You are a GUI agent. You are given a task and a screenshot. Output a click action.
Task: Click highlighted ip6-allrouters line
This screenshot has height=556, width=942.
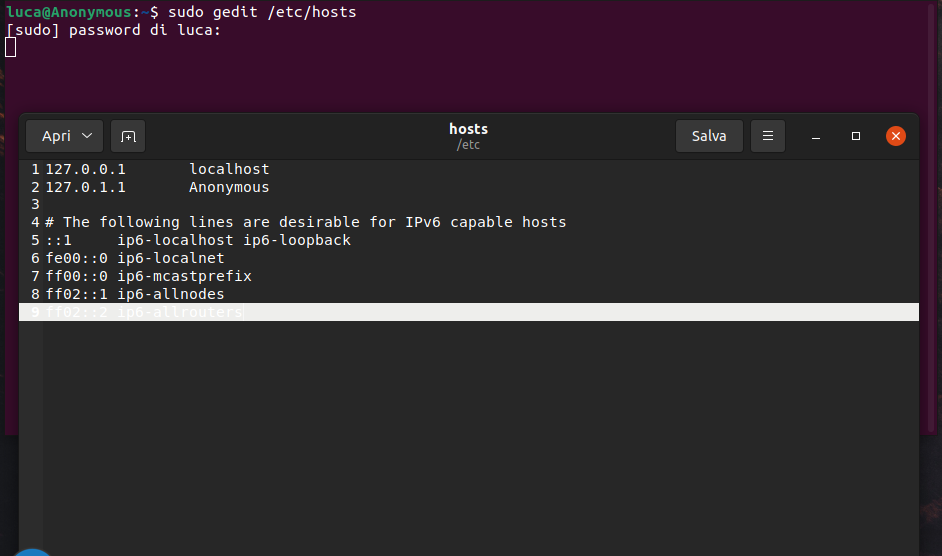180,313
